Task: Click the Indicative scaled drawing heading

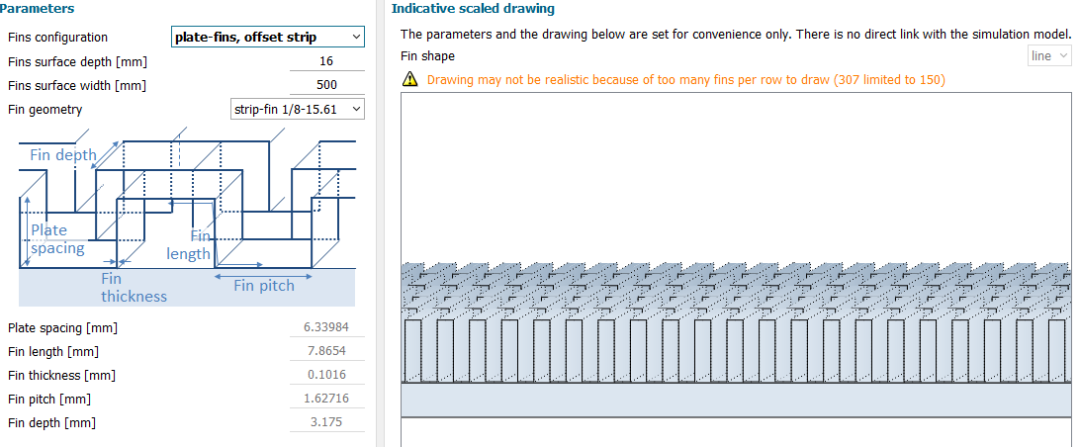Action: 472,9
